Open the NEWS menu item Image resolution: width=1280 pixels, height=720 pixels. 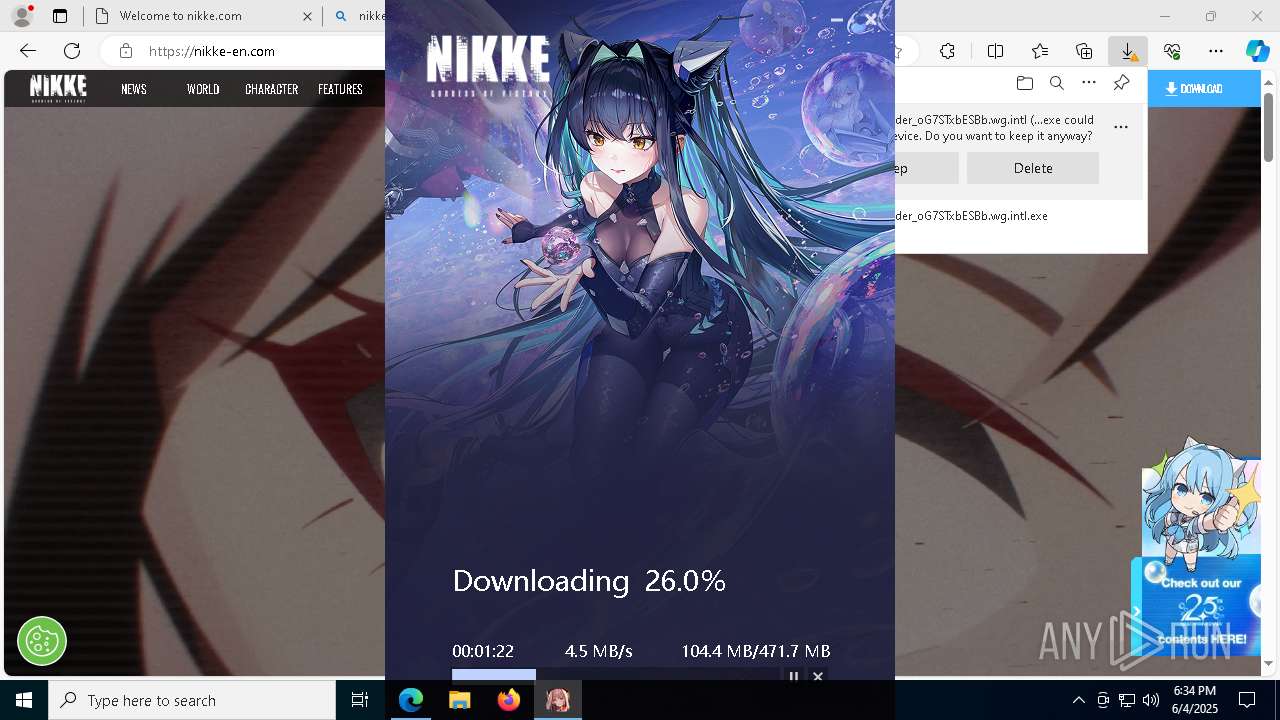pyautogui.click(x=134, y=89)
